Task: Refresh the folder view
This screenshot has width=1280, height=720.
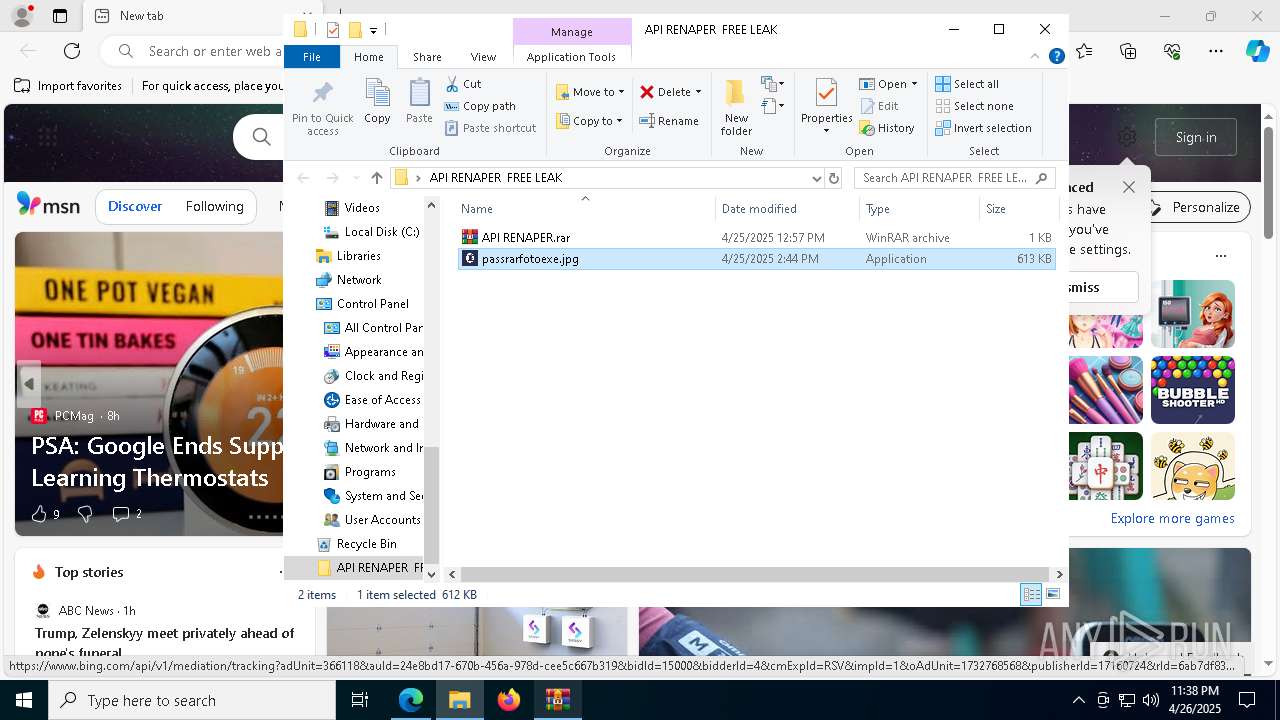Action: (834, 178)
